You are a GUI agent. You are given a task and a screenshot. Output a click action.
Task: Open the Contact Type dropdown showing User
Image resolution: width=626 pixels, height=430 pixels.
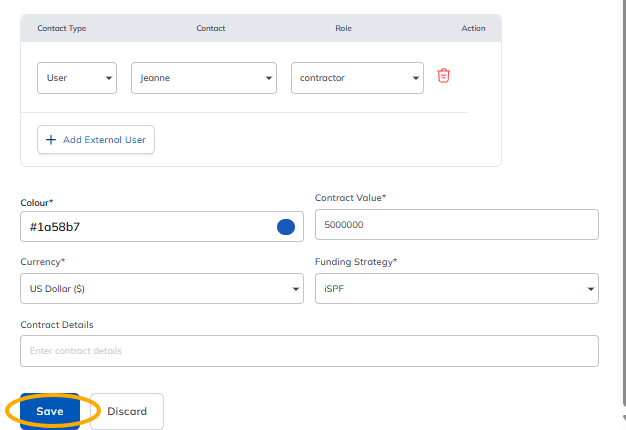coord(77,78)
